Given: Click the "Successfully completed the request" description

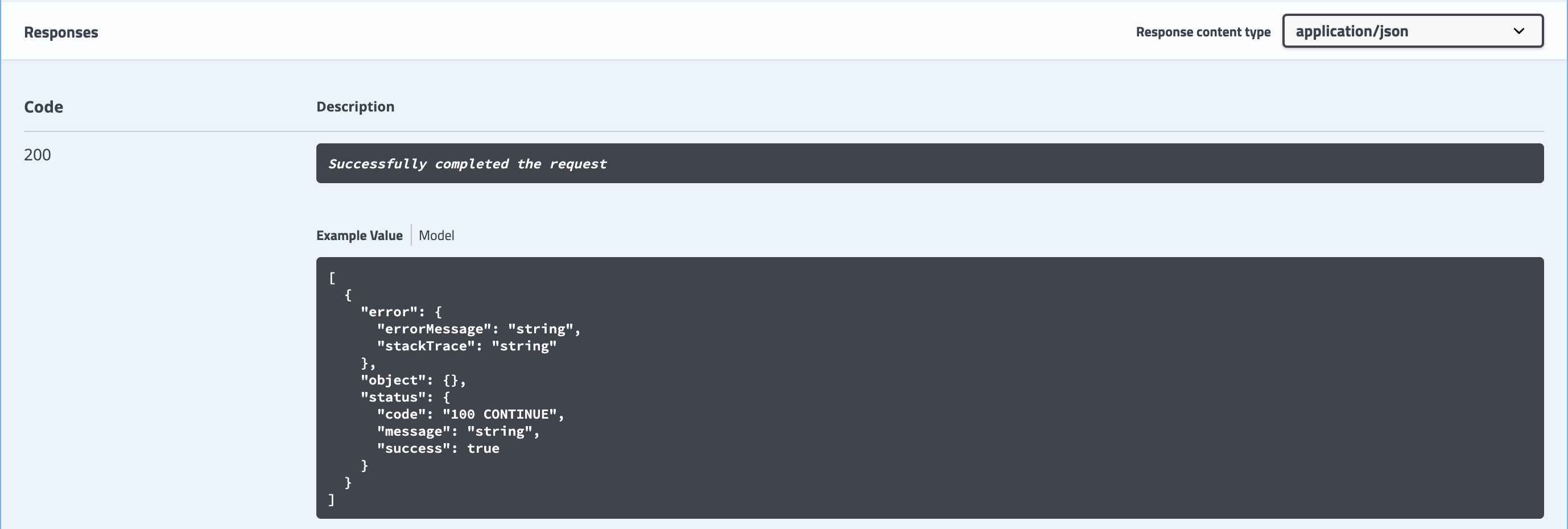Looking at the screenshot, I should point(467,164).
